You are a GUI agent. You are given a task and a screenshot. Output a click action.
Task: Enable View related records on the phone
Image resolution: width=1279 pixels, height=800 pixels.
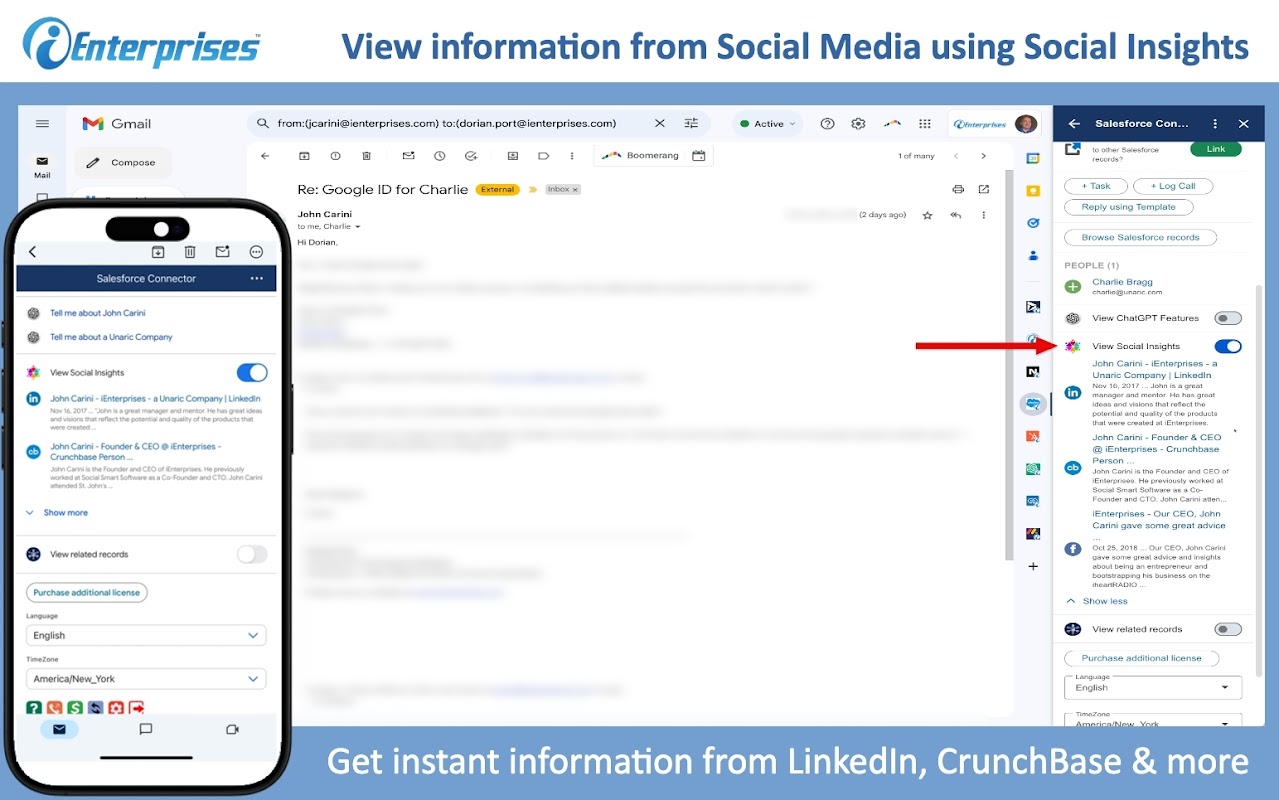tap(252, 554)
